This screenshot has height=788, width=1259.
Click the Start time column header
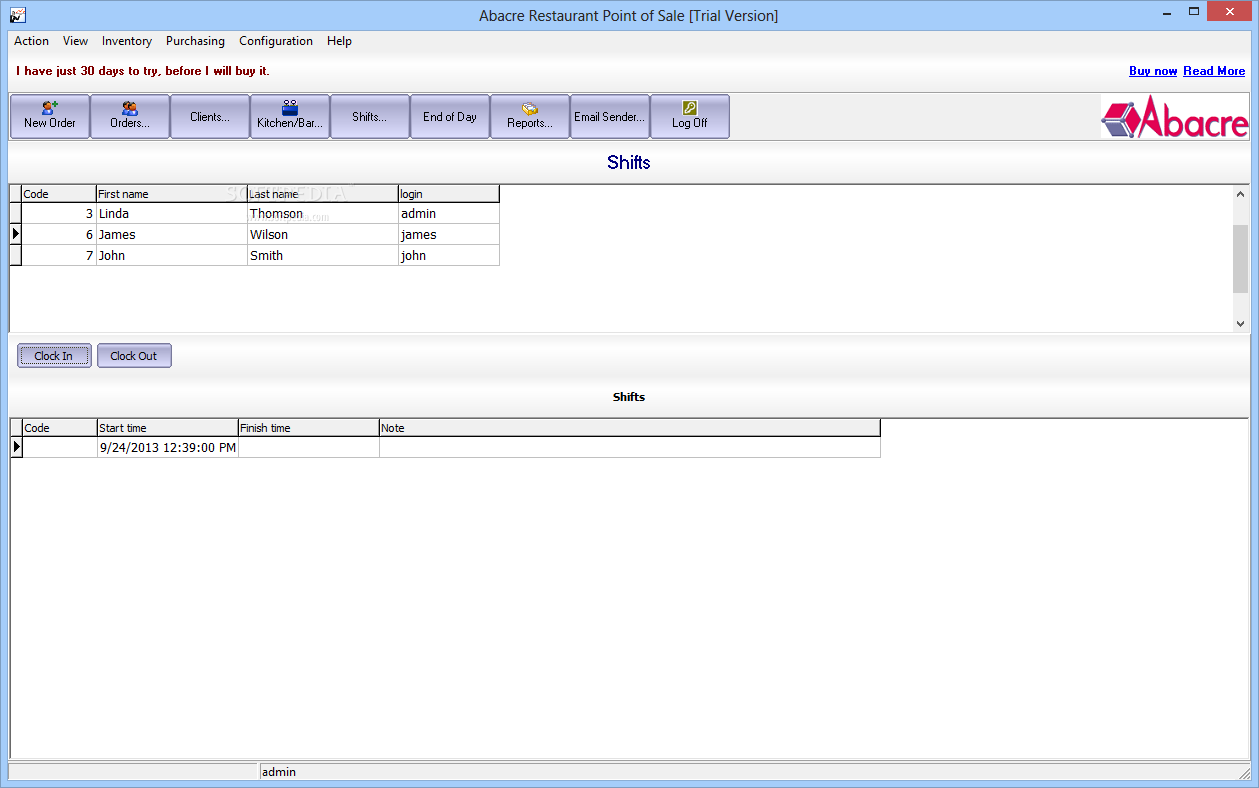168,428
